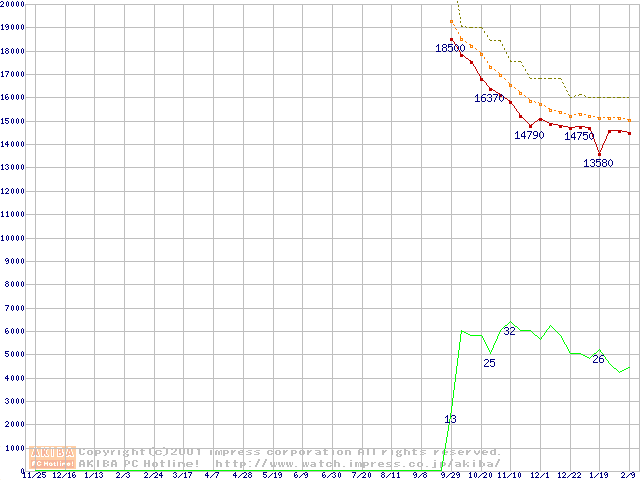Click the impress corporation copyright text
Viewport: 640px width, 480px height.
pos(290,452)
